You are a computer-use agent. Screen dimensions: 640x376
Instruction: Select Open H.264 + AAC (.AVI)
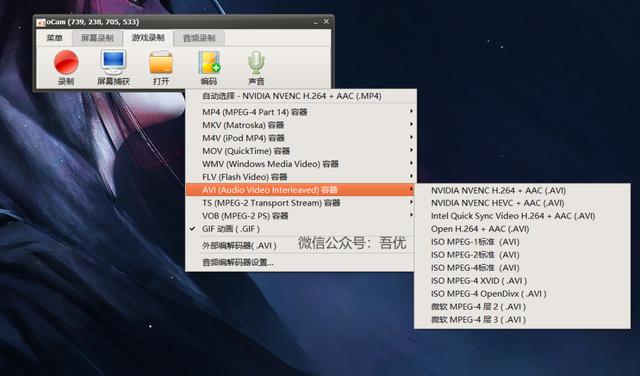tap(522, 229)
